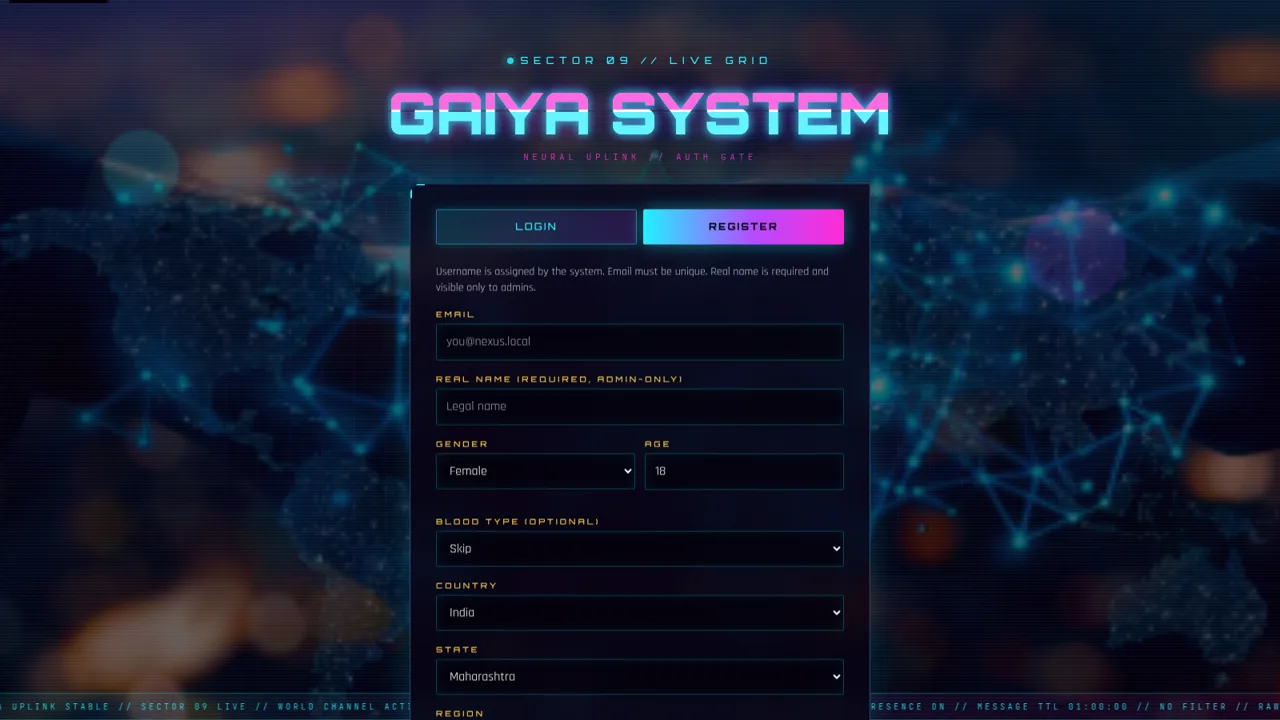Open the Blood Type dropdown showing Skip

640,549
